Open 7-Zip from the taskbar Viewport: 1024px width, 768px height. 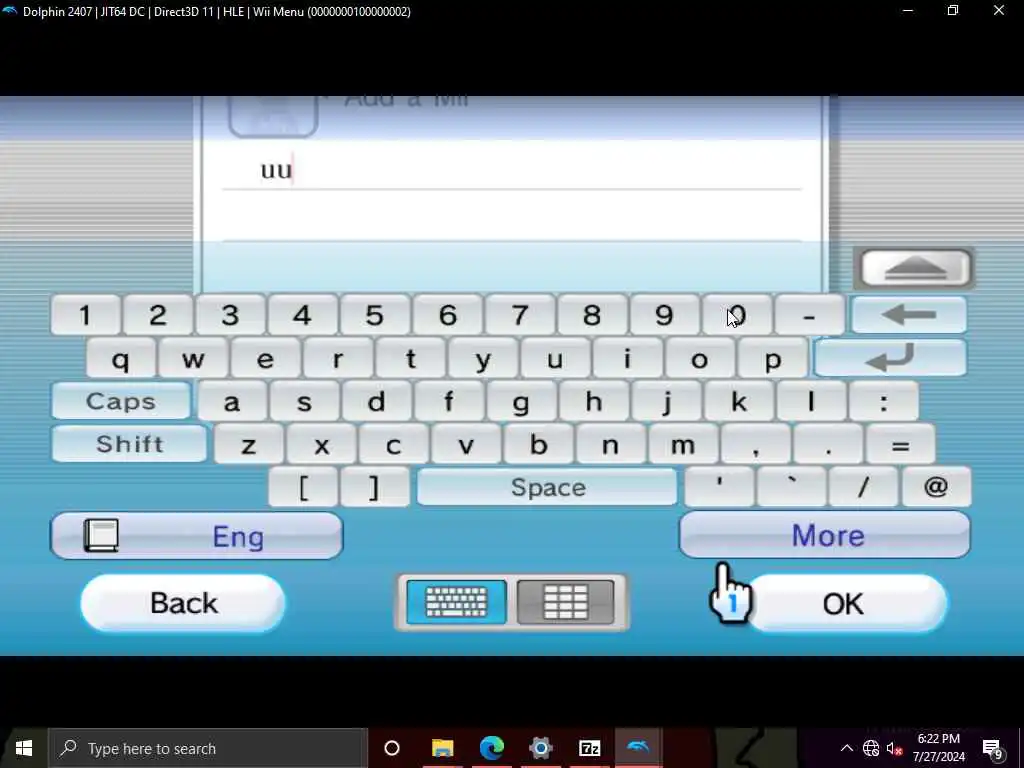point(589,748)
